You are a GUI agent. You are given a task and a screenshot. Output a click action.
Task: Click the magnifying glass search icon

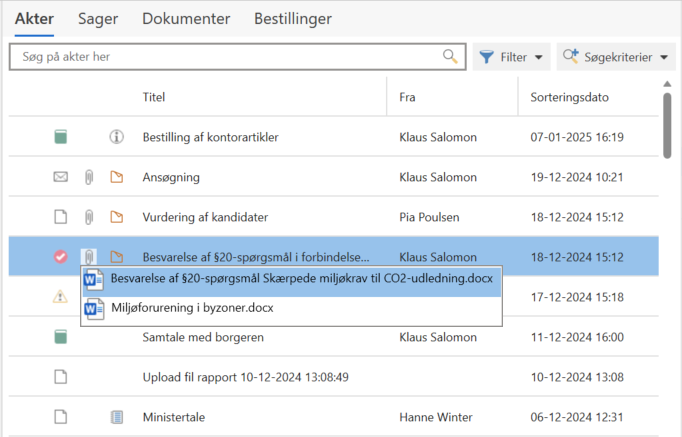[x=451, y=57]
